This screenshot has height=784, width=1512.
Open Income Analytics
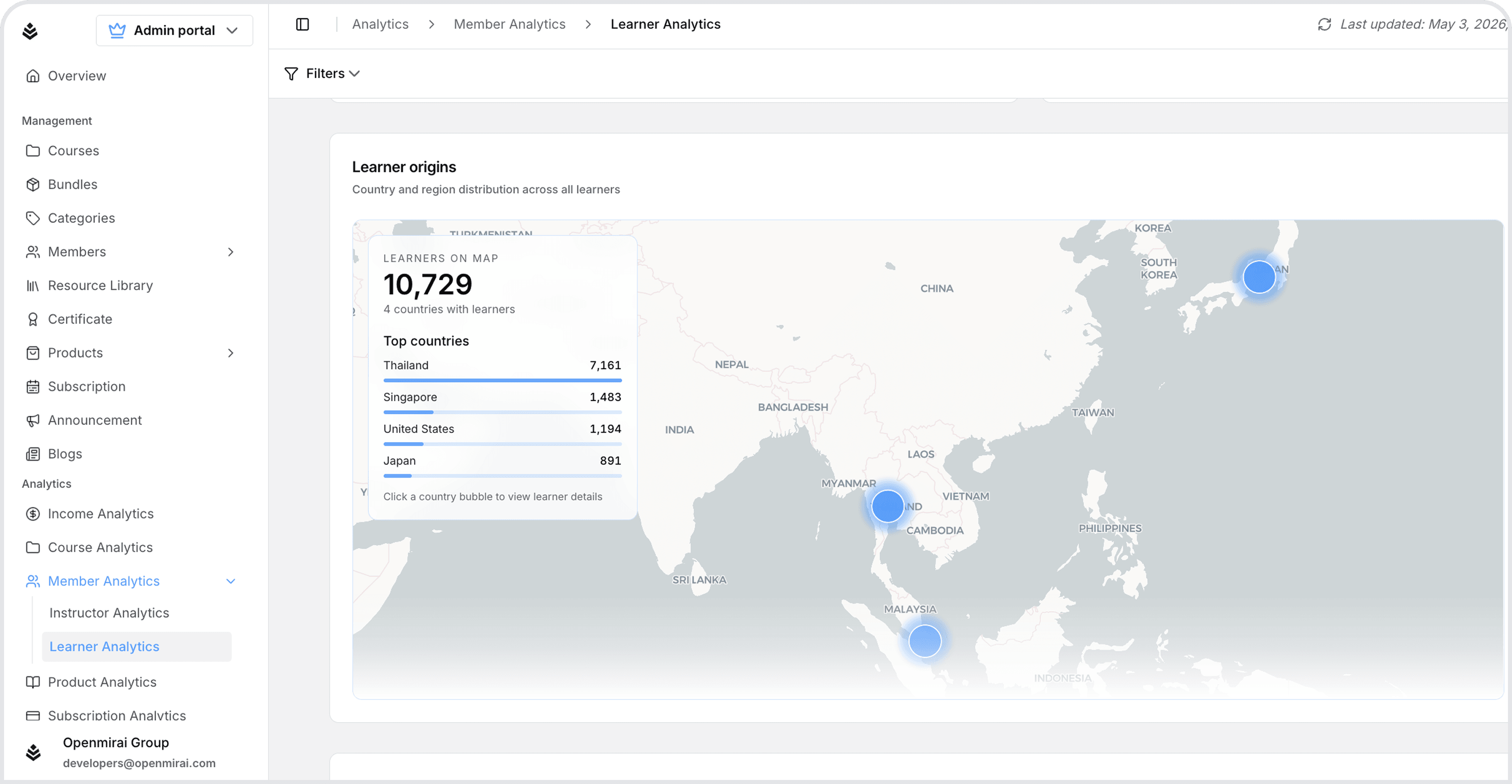pos(101,514)
